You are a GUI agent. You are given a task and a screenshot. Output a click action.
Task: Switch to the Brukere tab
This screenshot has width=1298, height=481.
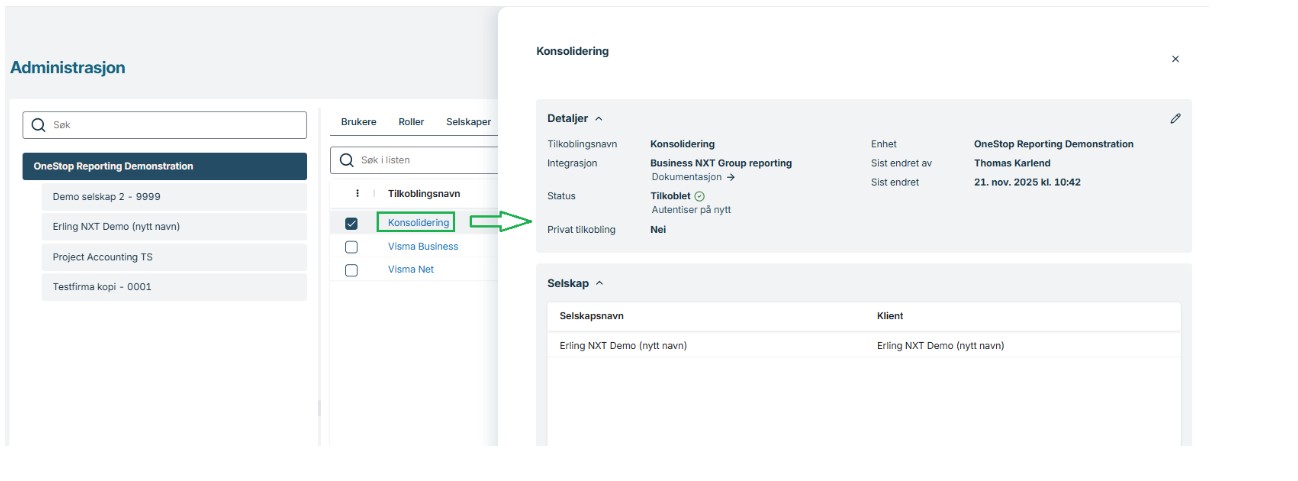[358, 122]
